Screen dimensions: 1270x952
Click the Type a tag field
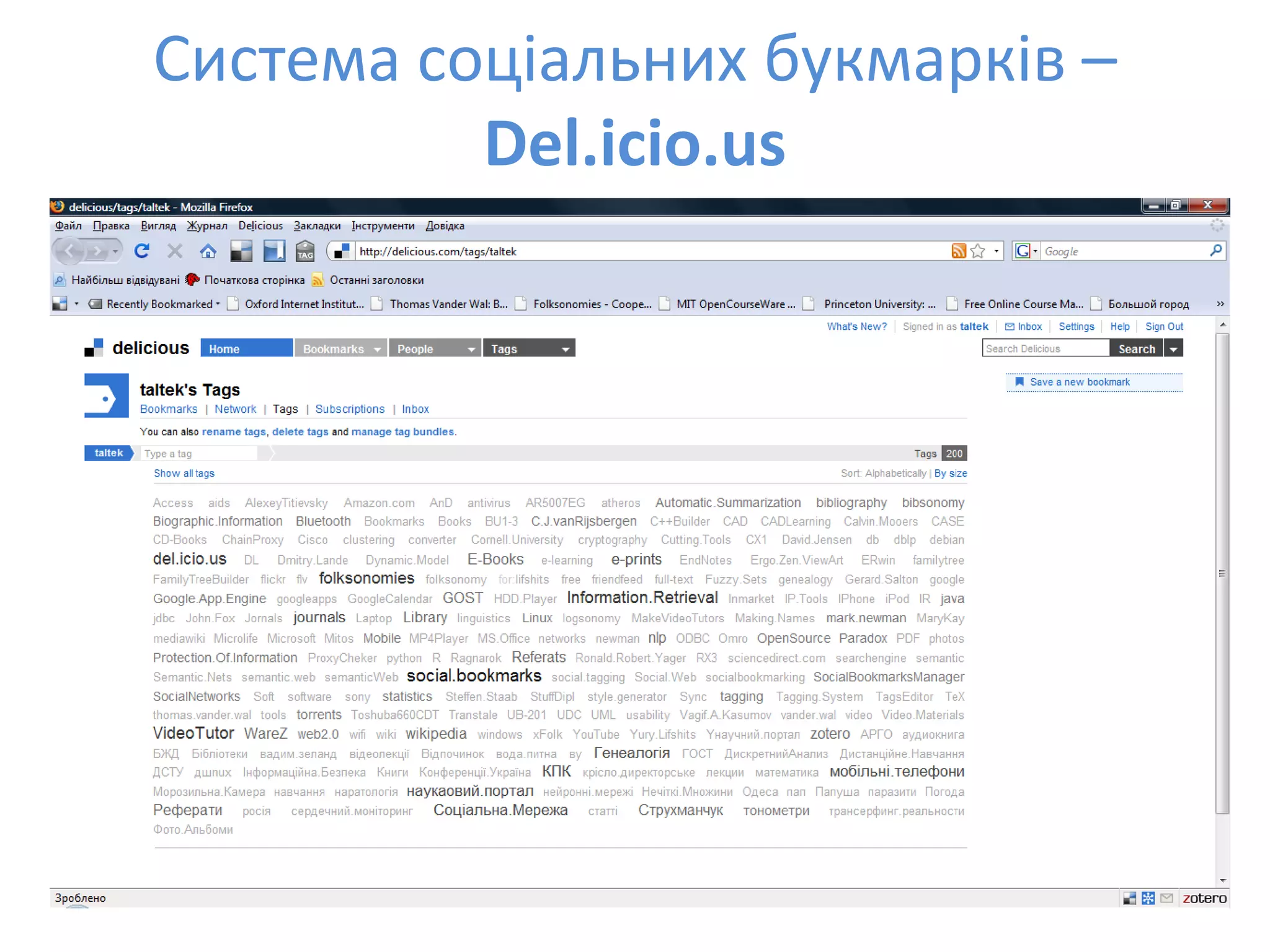pyautogui.click(x=198, y=454)
